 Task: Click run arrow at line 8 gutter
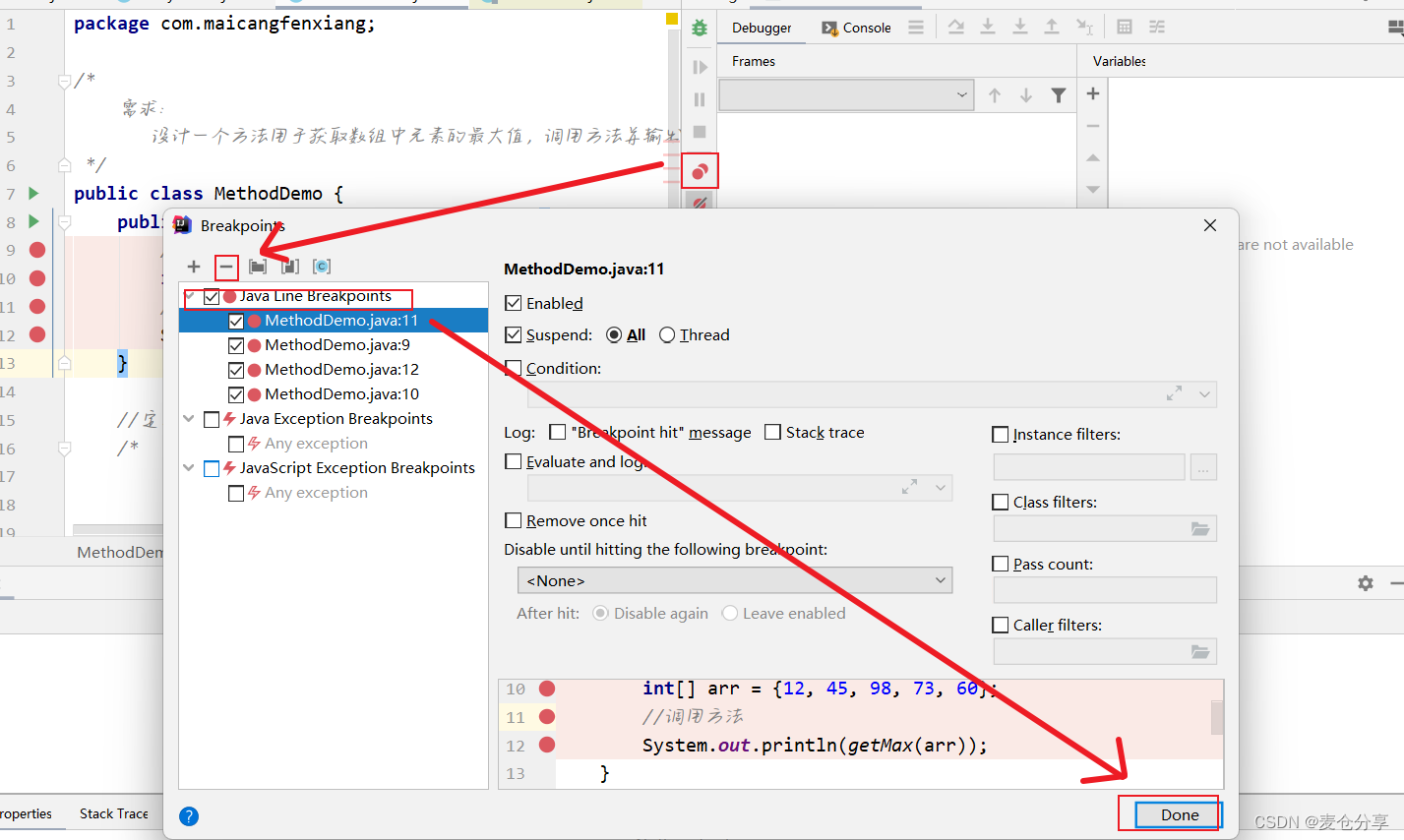click(33, 221)
